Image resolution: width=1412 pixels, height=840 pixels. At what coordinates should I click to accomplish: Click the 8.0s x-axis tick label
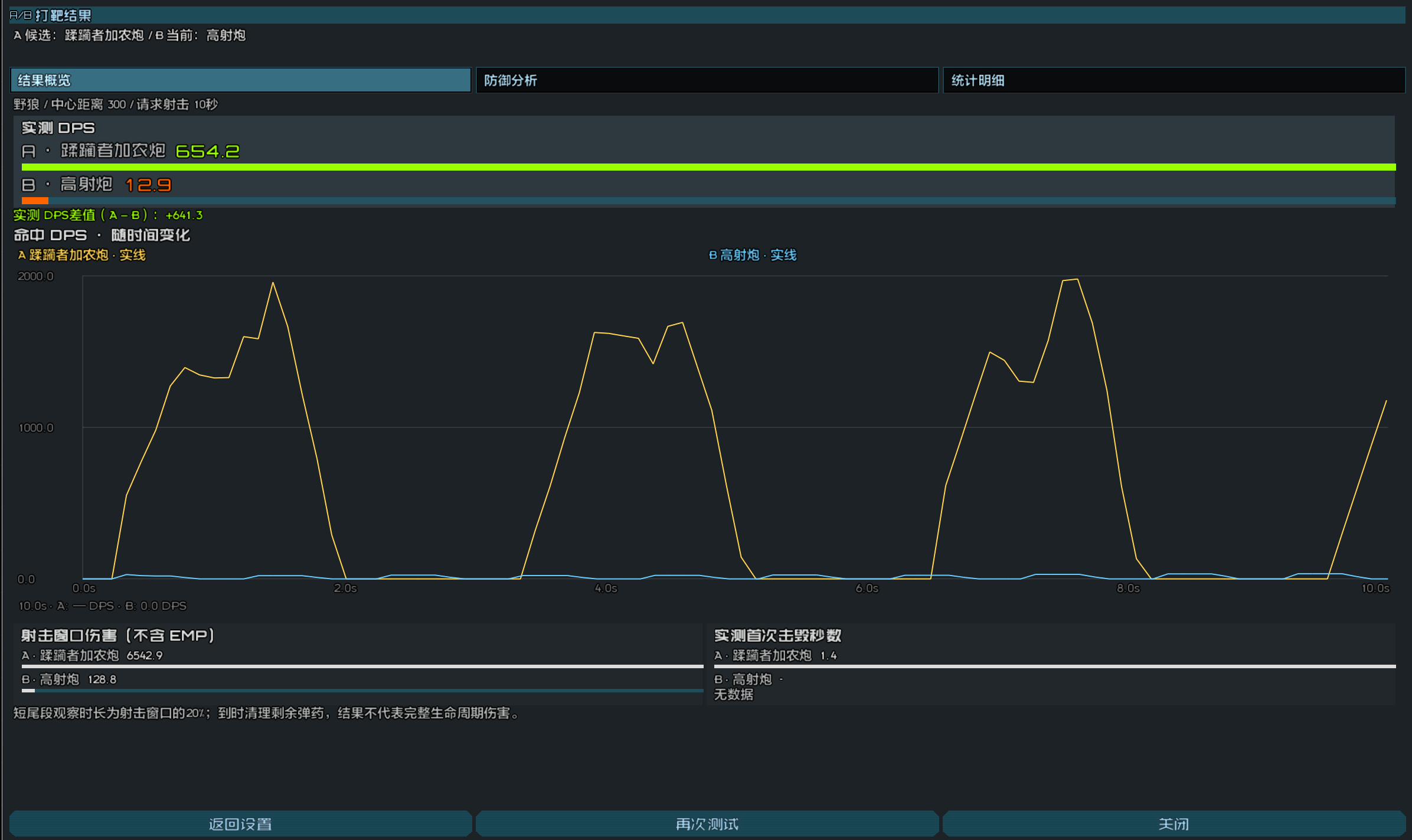1128,588
